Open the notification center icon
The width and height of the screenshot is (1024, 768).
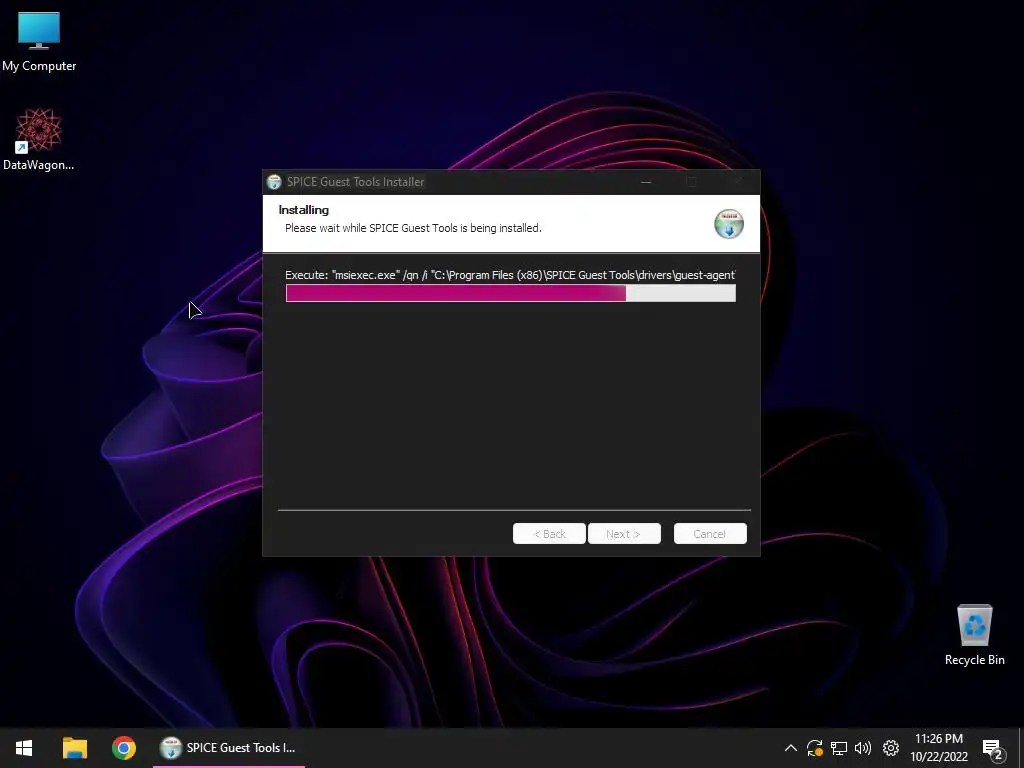tap(992, 749)
